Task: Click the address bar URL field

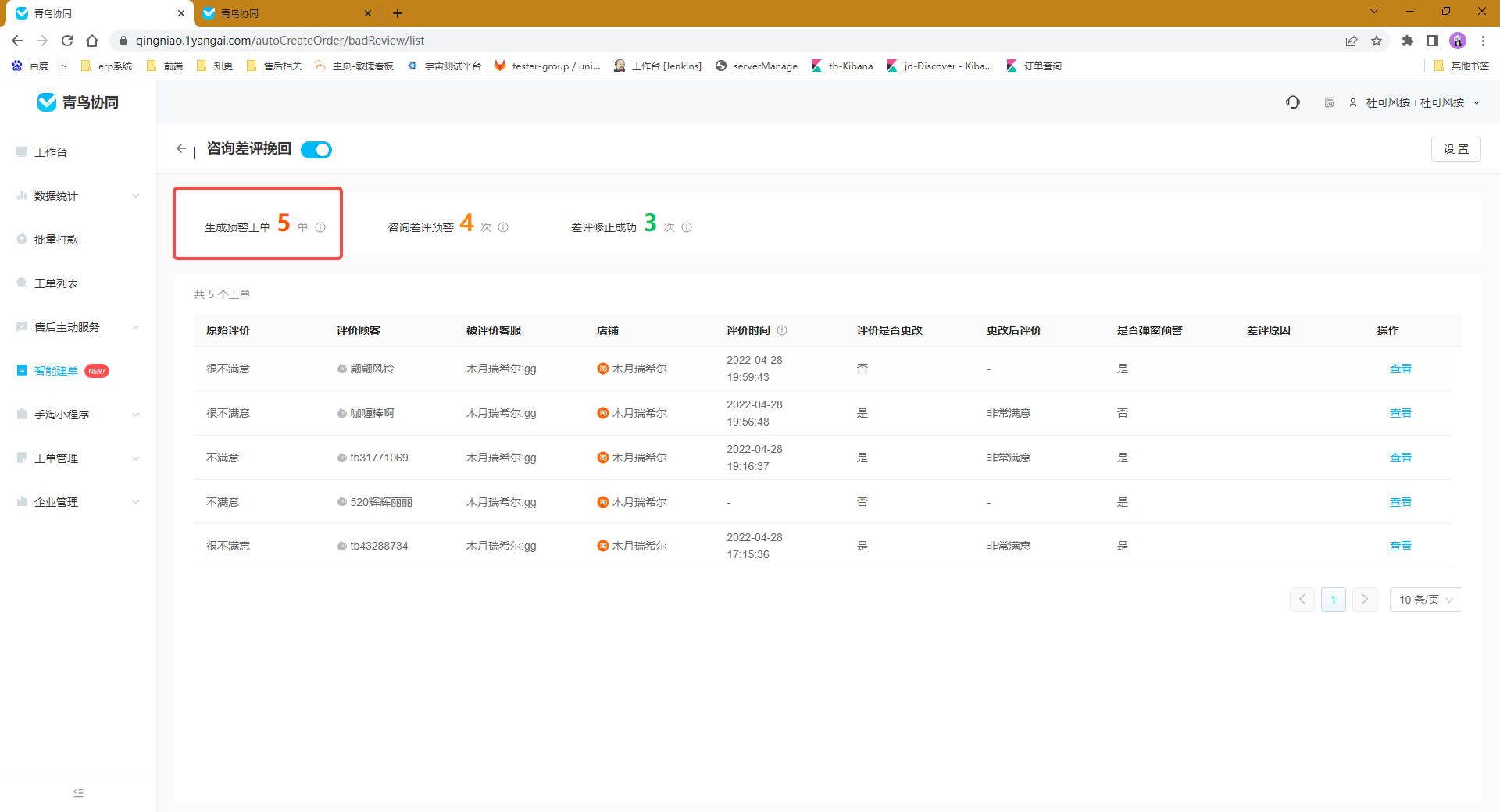Action: pos(727,41)
